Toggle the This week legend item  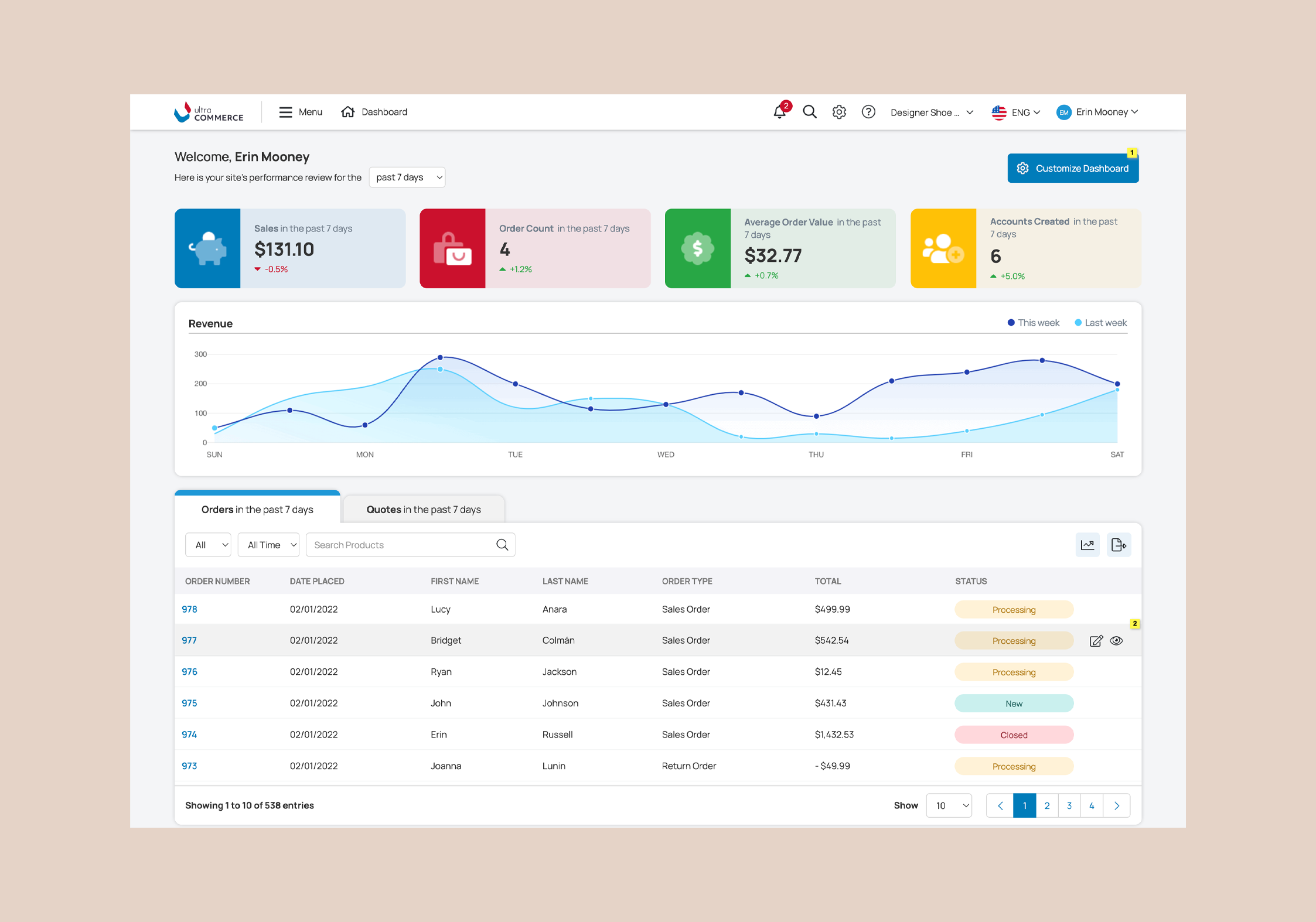(x=1033, y=323)
